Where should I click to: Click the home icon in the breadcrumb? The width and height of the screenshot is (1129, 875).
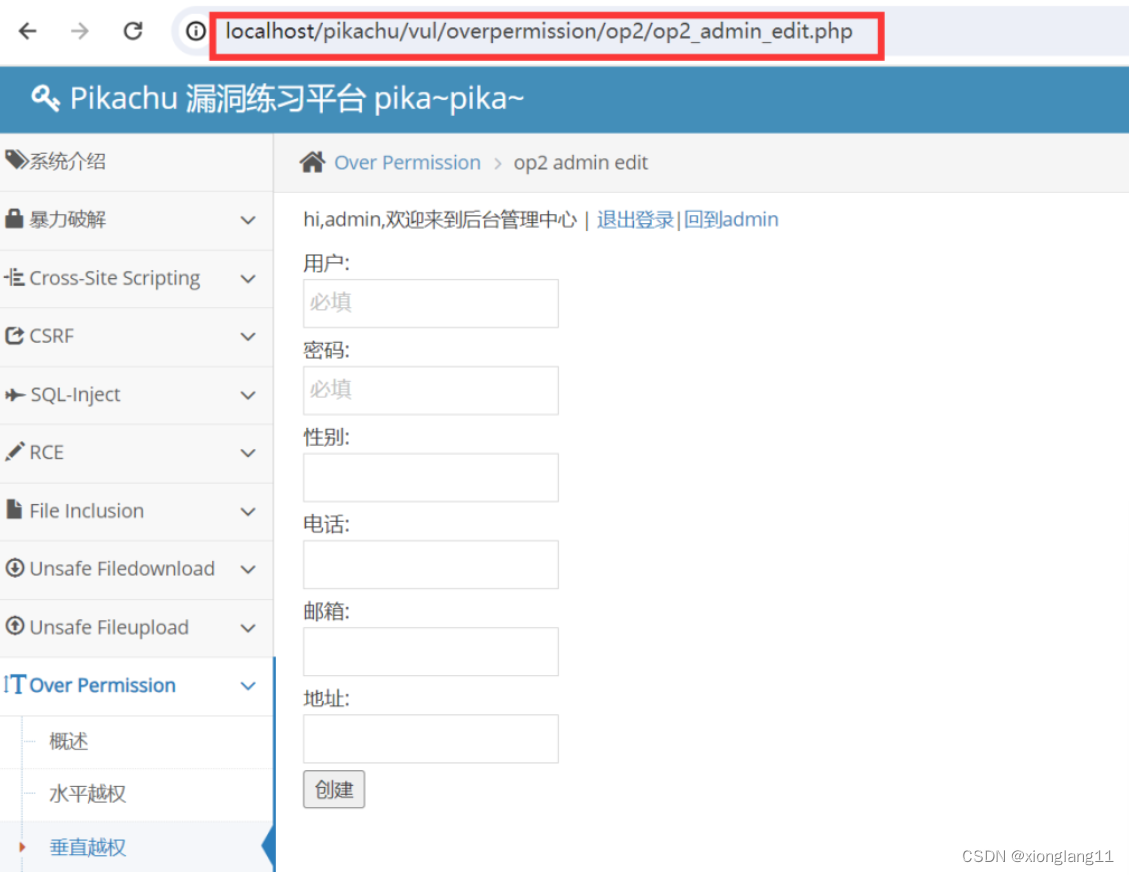312,162
